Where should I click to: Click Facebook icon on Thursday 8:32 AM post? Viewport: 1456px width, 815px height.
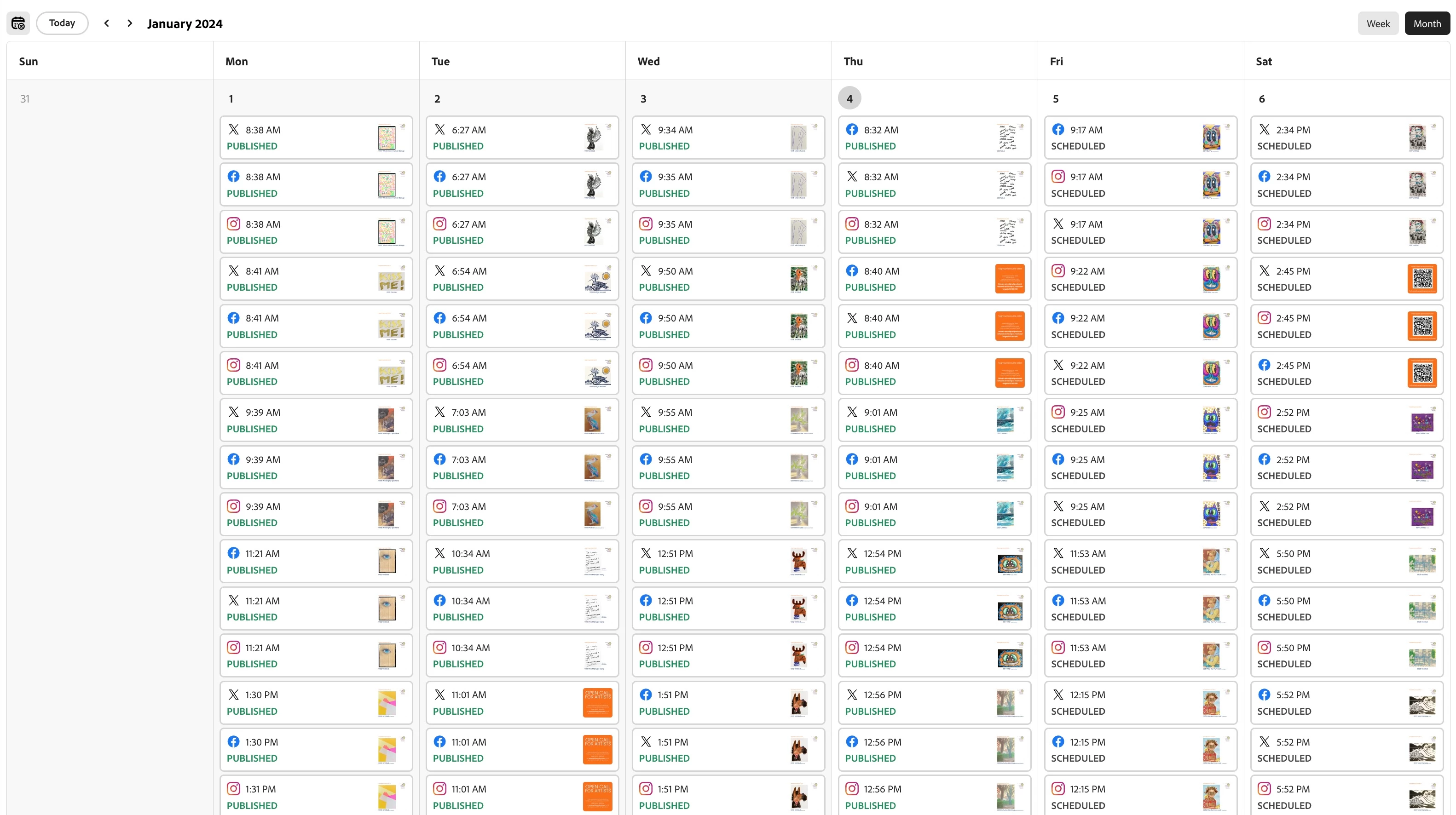(x=852, y=129)
